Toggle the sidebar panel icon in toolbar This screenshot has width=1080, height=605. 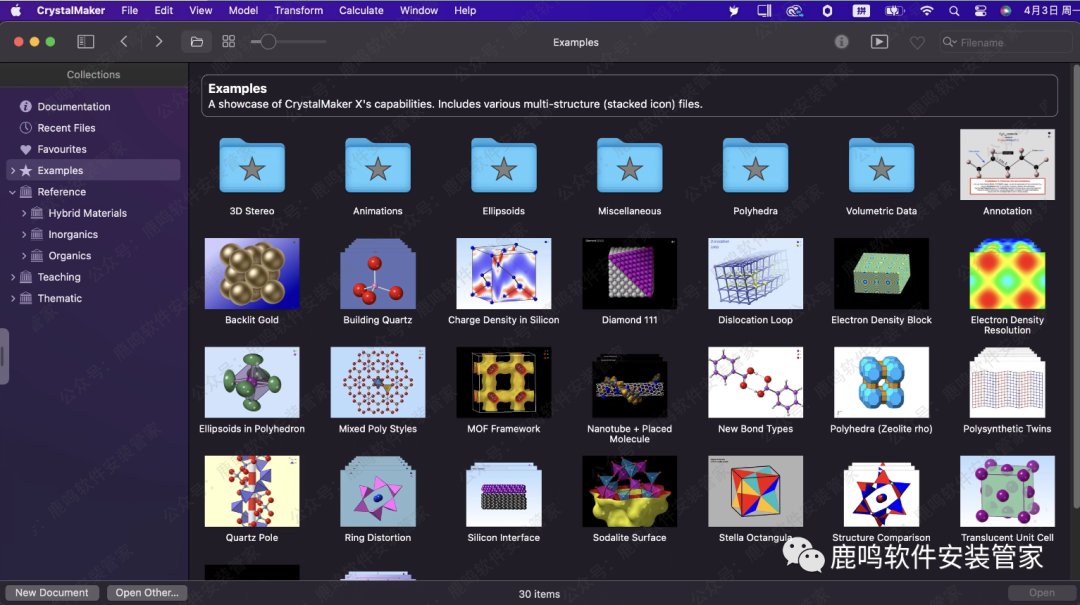coord(86,42)
